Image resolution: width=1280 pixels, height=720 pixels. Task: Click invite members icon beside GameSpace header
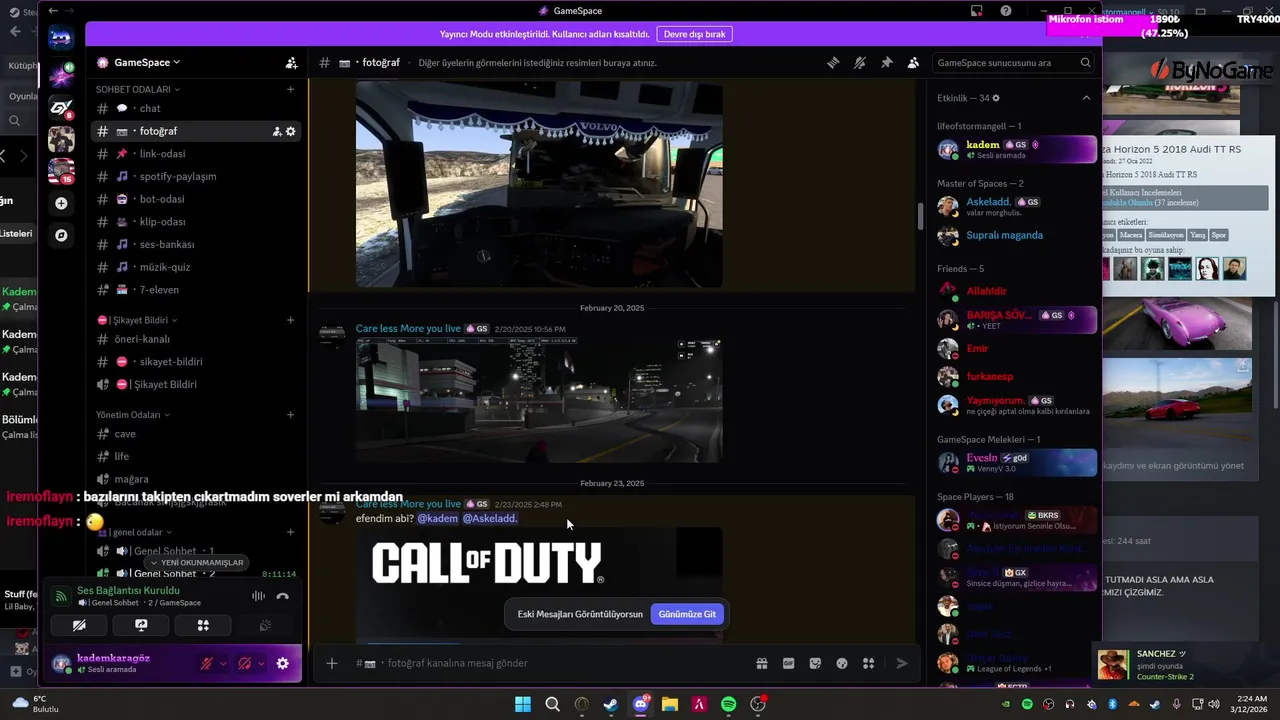tap(291, 62)
